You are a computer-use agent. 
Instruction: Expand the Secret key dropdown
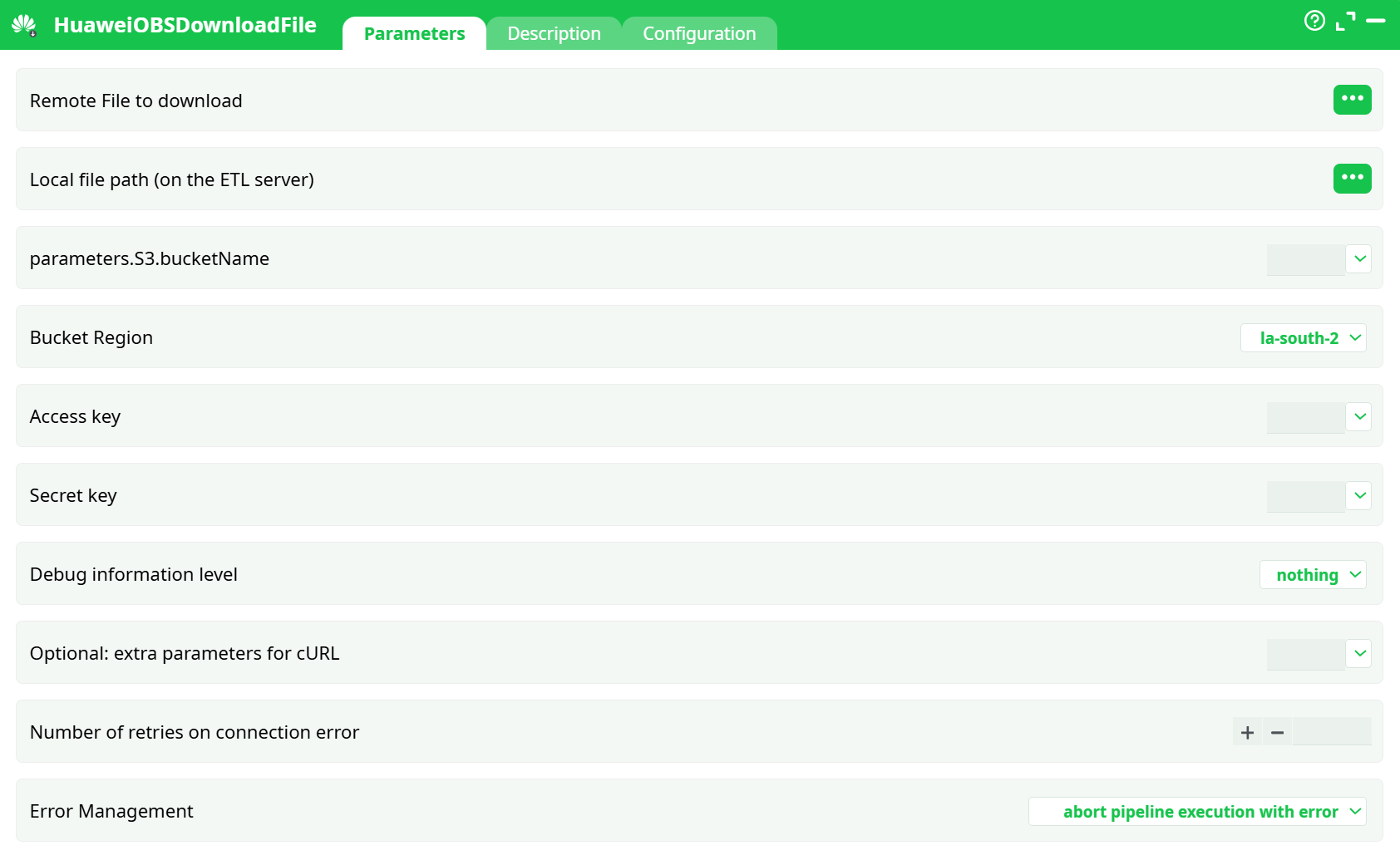click(1359, 495)
